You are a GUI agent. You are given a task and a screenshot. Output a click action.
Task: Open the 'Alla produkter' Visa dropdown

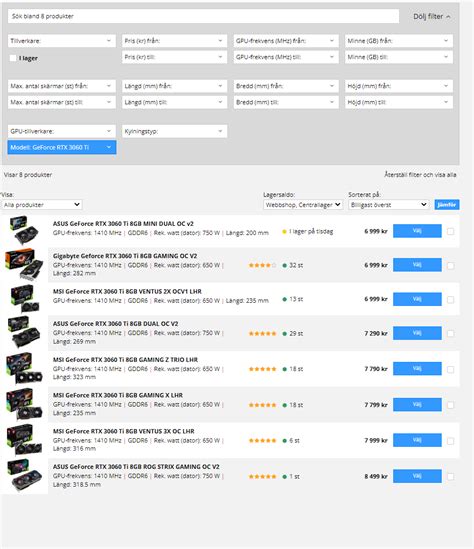pos(42,205)
